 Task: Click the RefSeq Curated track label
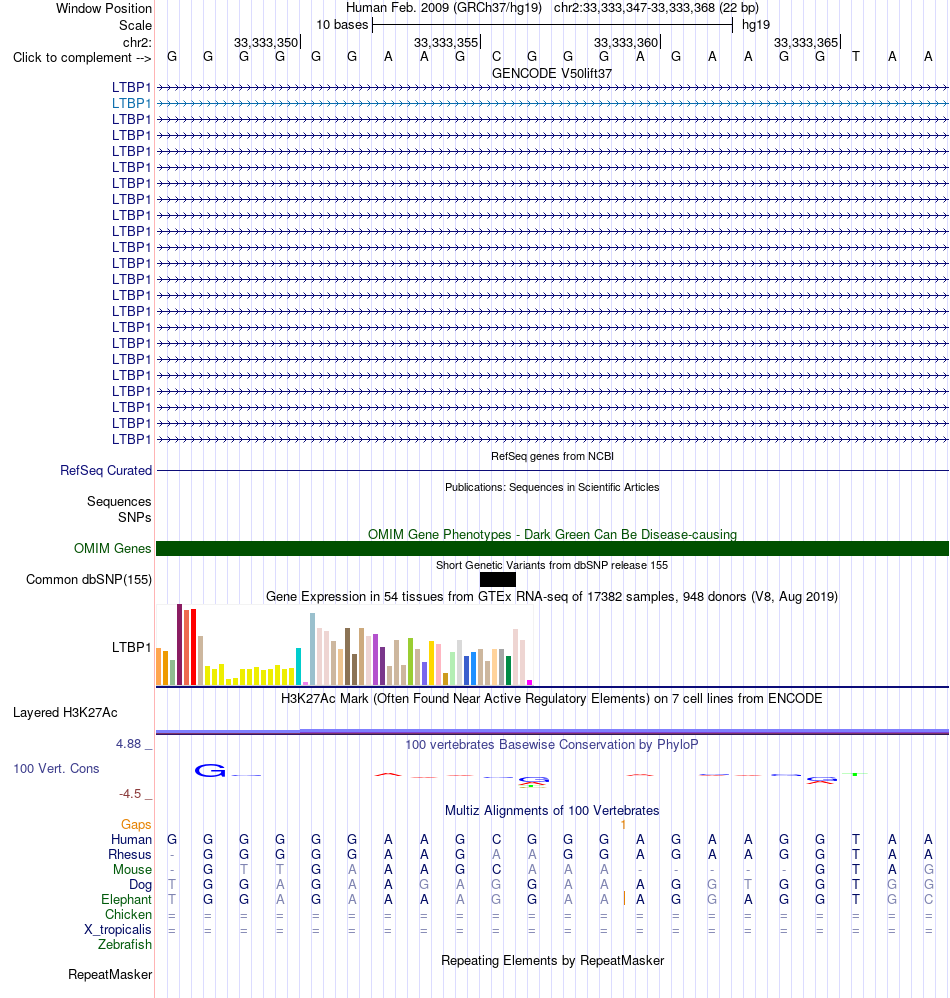(x=106, y=470)
